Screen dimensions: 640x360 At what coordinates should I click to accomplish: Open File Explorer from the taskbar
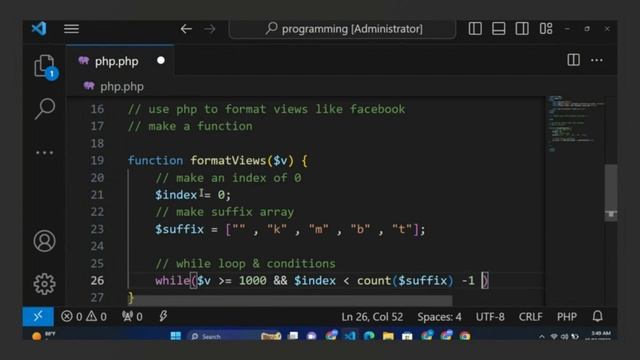(x=388, y=336)
